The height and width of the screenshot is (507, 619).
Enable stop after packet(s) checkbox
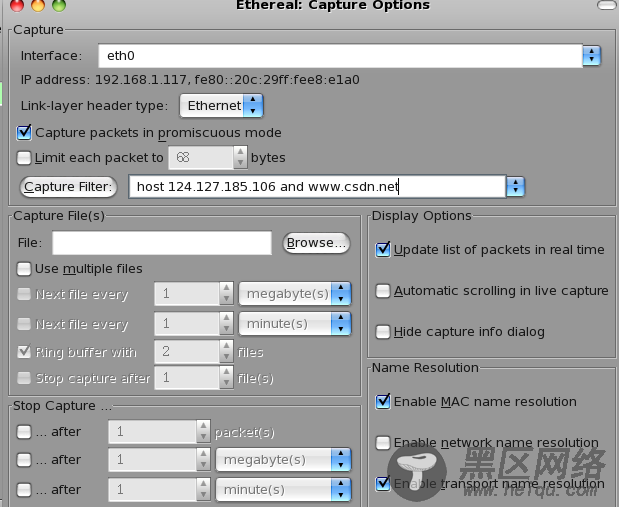point(24,432)
